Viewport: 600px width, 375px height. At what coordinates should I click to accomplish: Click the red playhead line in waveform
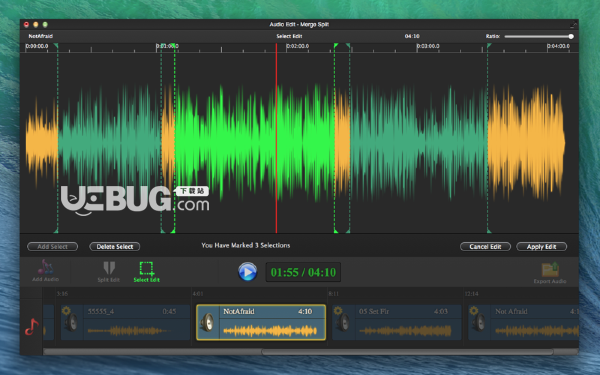(x=276, y=138)
